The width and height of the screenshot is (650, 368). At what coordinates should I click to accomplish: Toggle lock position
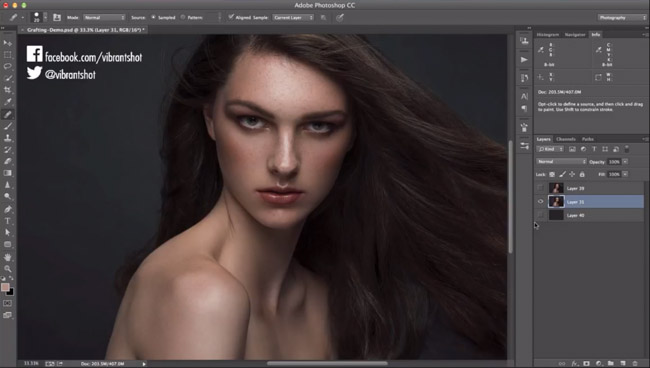click(x=572, y=174)
